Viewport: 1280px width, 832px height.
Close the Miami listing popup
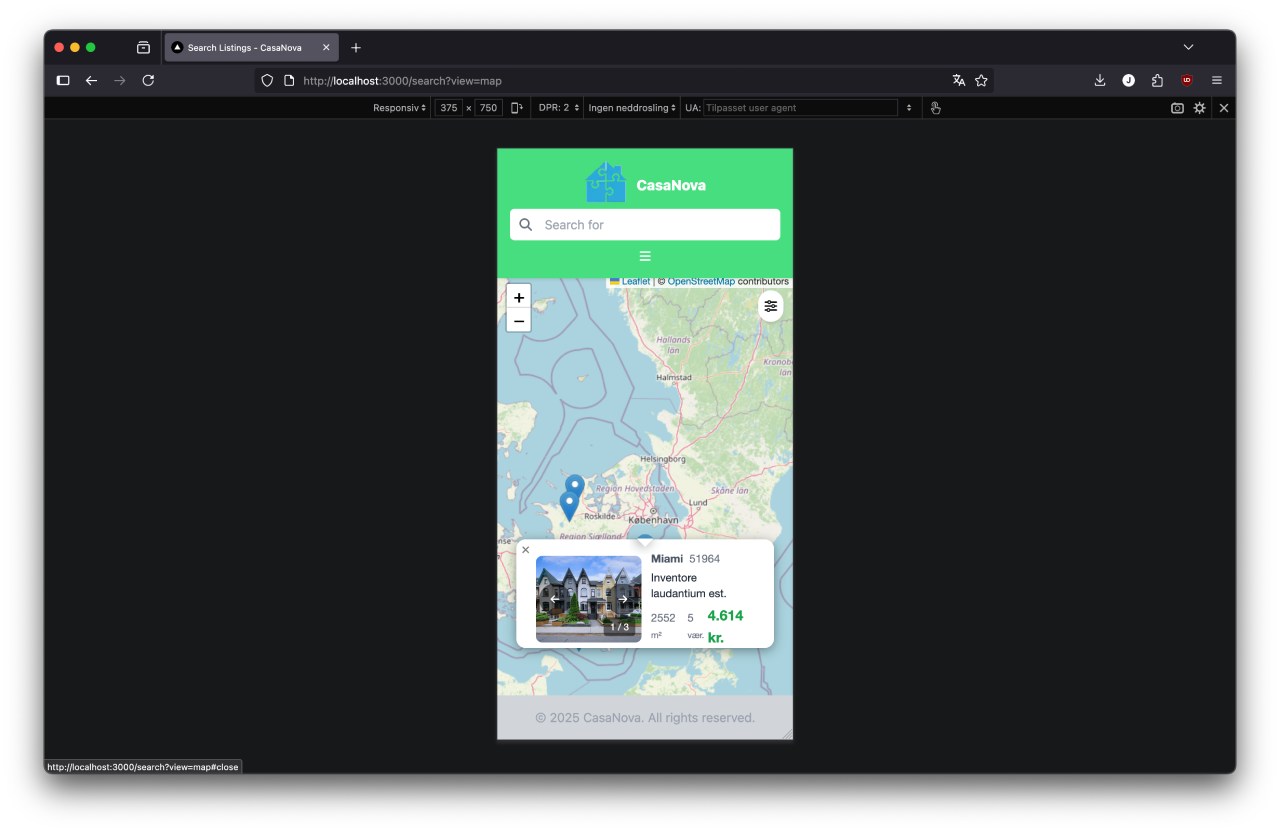click(x=526, y=550)
